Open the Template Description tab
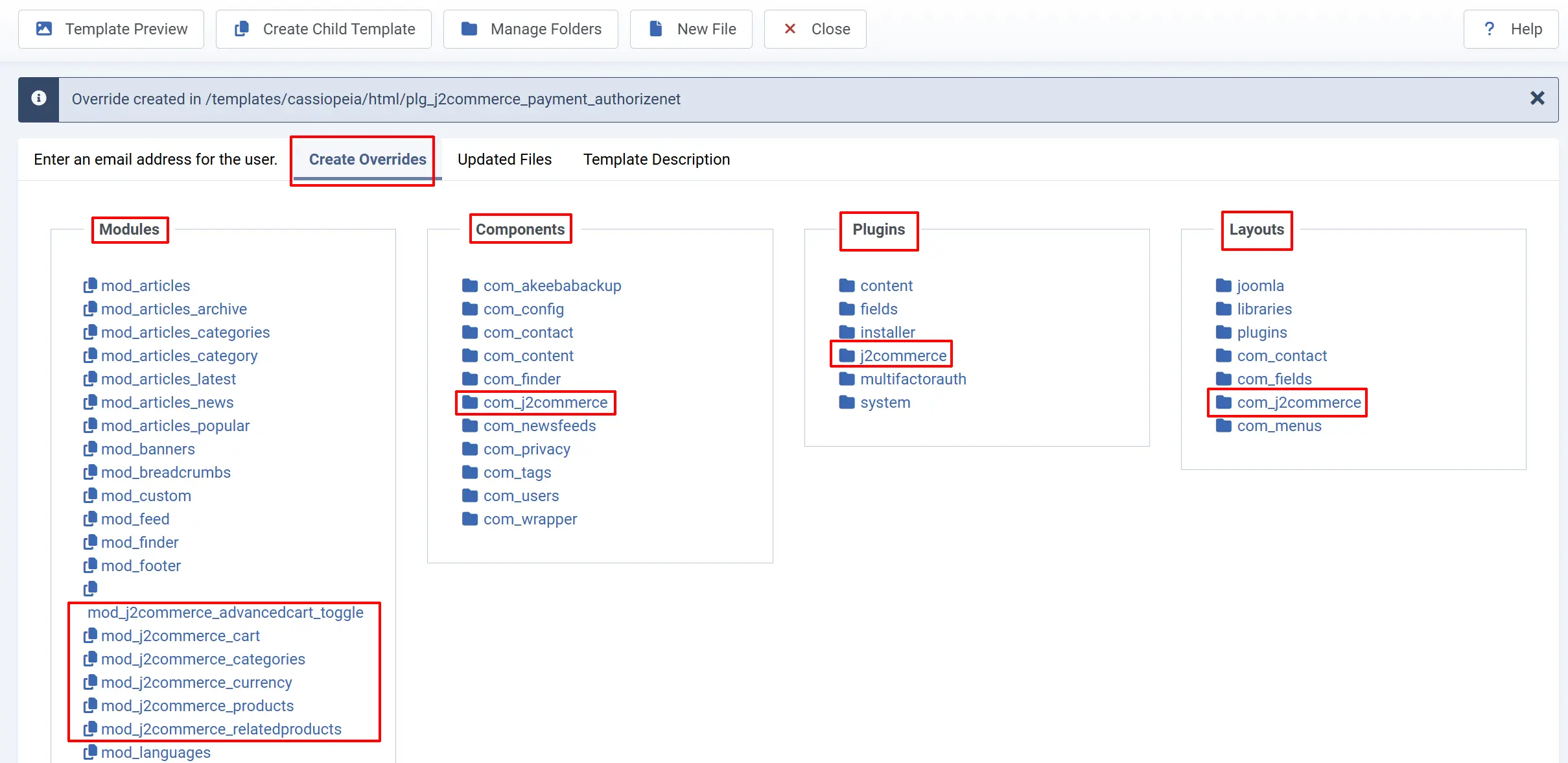The image size is (1568, 763). coord(657,159)
